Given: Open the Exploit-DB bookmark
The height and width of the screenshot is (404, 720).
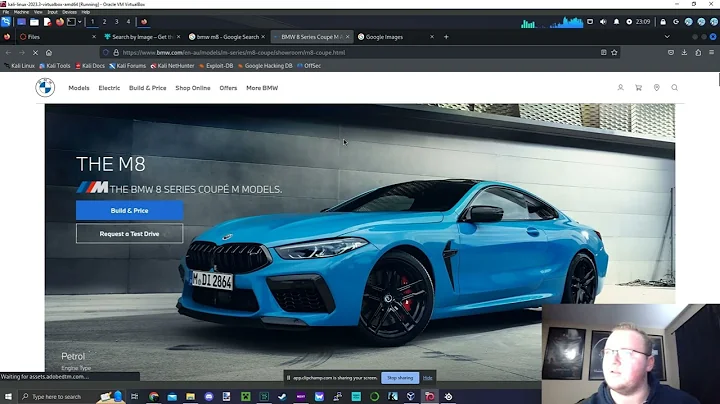Looking at the screenshot, I should (216, 66).
